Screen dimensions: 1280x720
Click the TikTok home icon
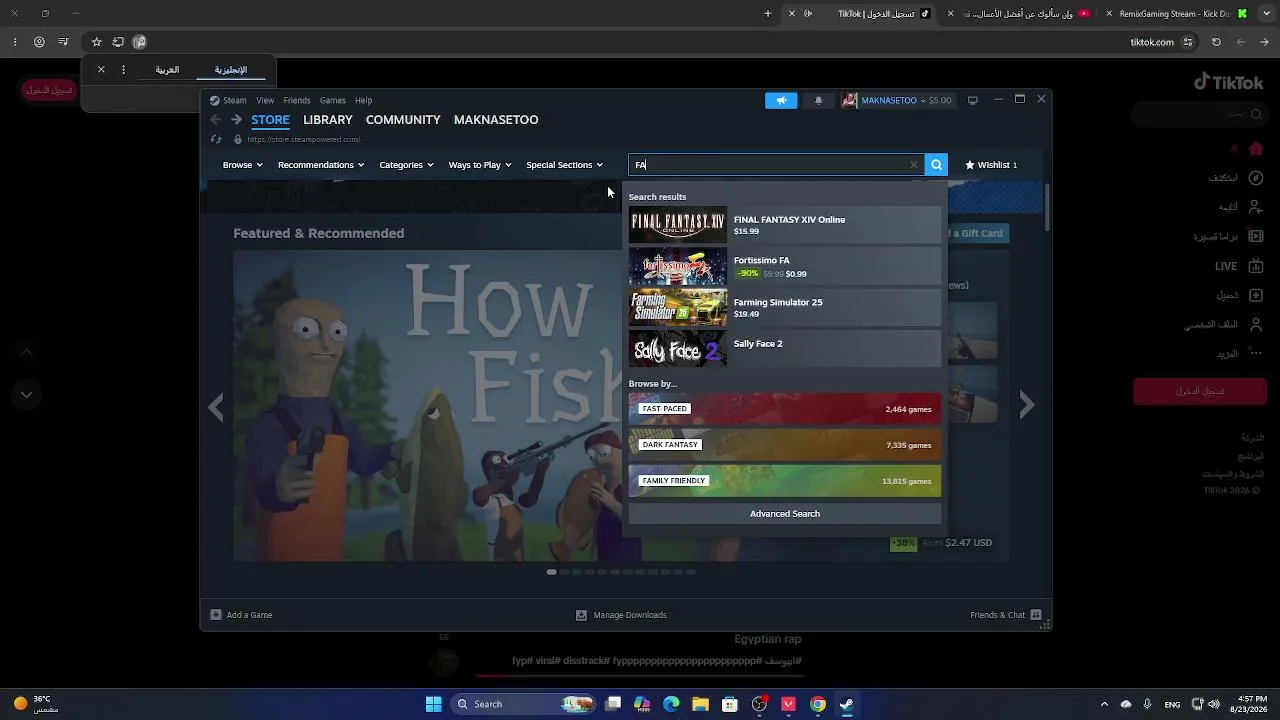pos(1256,149)
